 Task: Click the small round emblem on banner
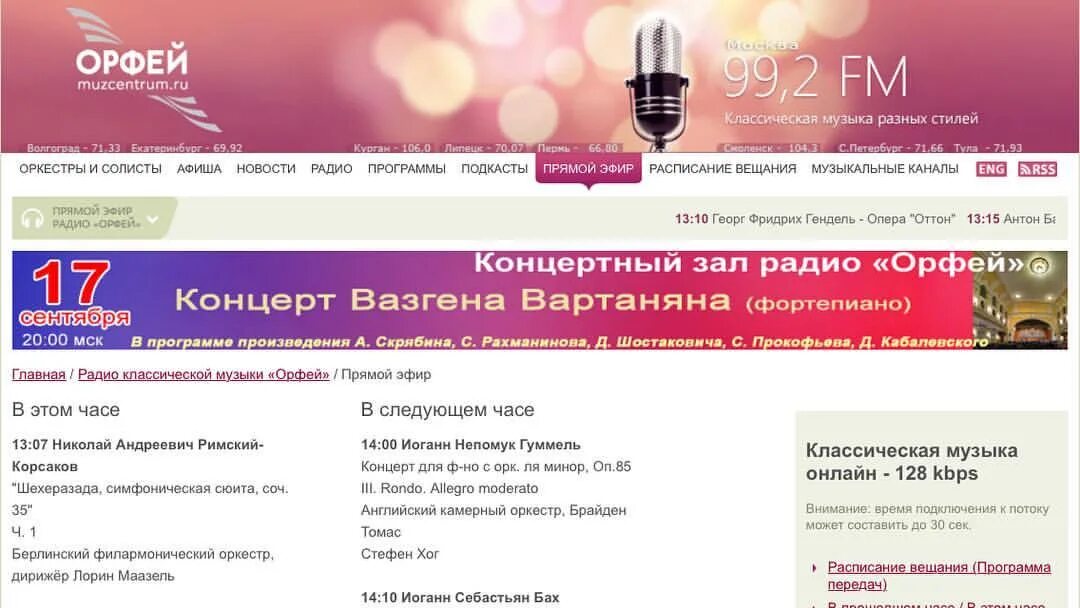point(1039,265)
